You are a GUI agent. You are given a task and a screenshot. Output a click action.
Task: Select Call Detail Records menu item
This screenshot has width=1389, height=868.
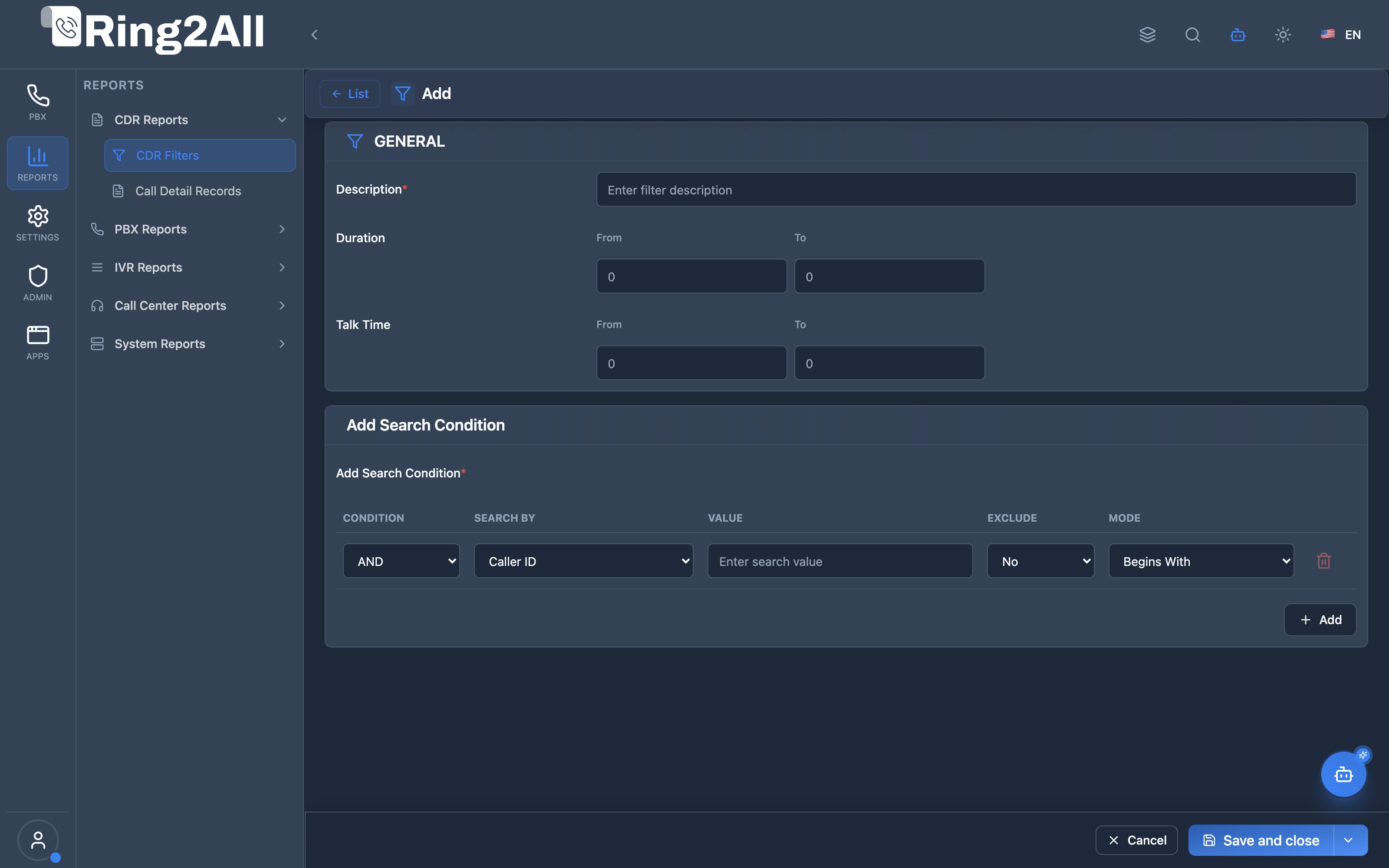pos(200,191)
